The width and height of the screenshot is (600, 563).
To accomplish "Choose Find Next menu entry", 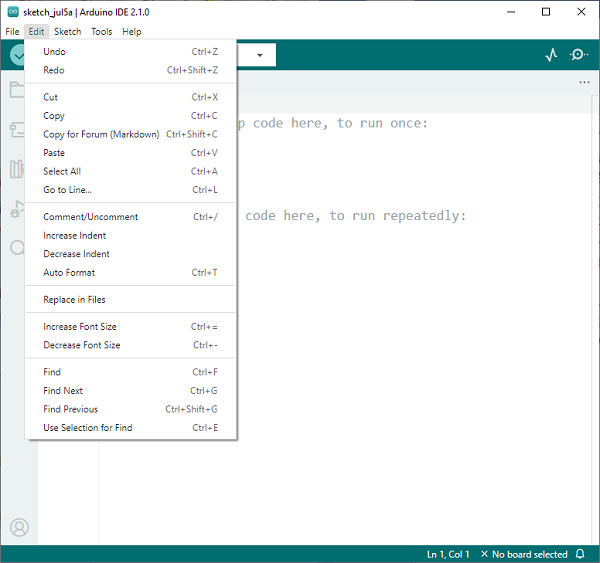I will pos(130,390).
